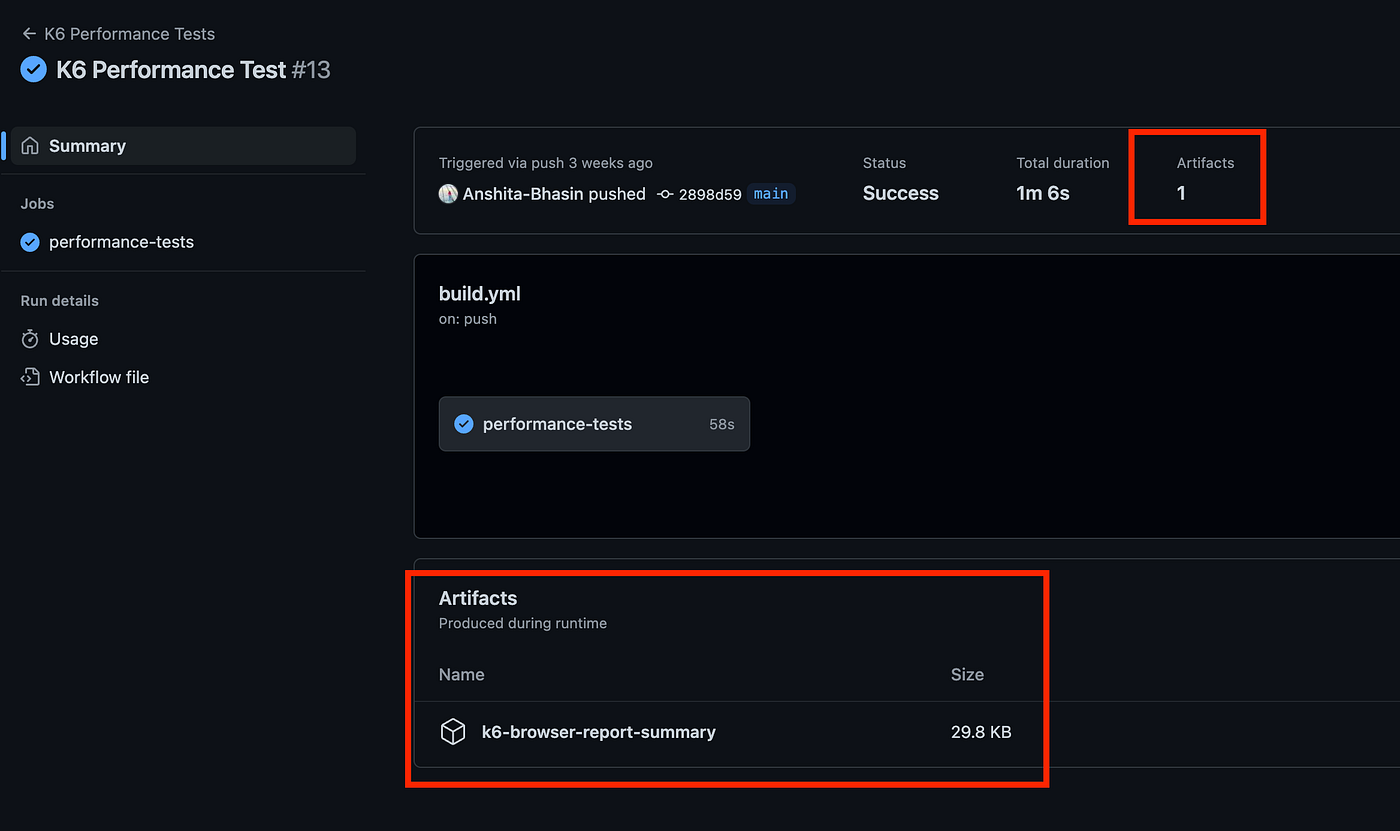Click the Success status text
Viewport: 1400px width, 831px height.
tap(901, 194)
